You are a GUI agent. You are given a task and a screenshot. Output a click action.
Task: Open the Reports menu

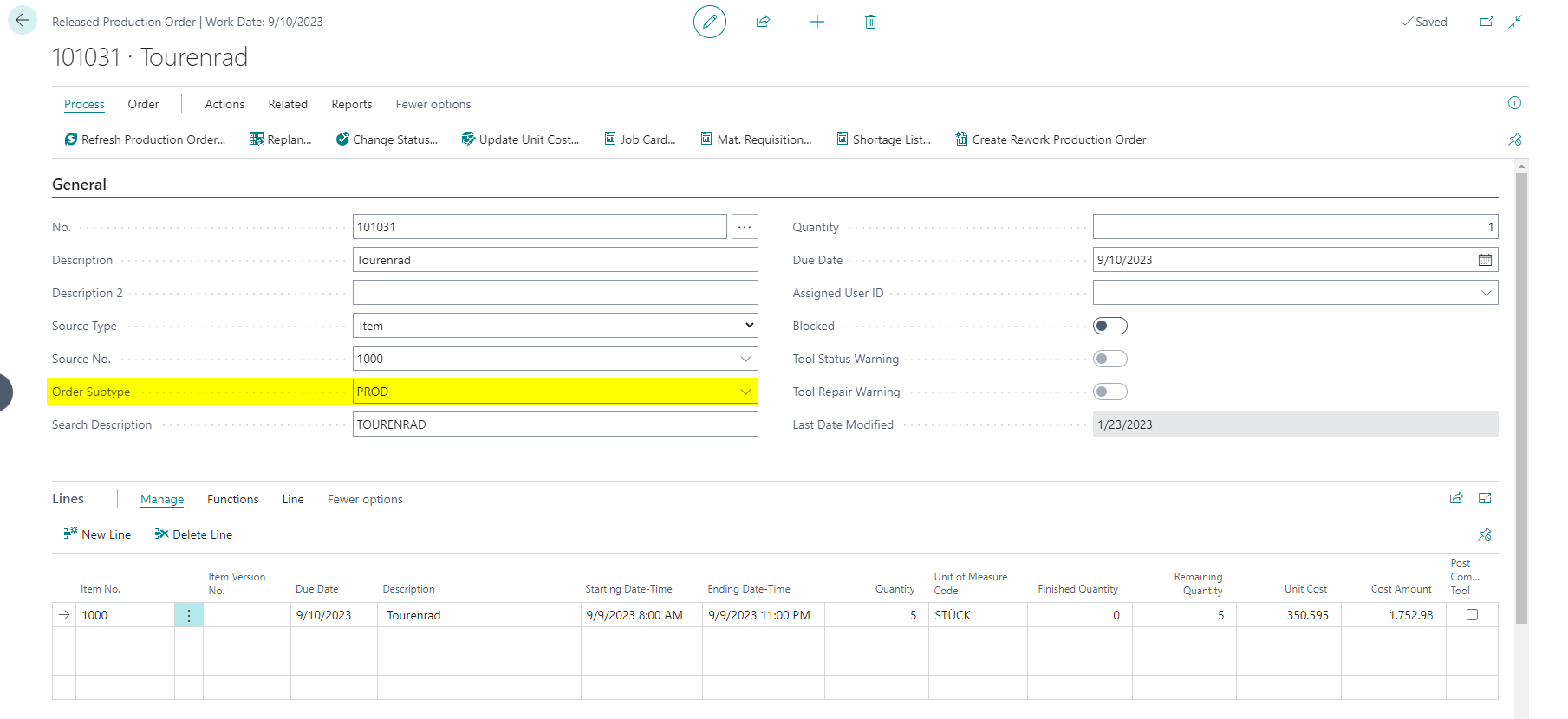pos(352,104)
